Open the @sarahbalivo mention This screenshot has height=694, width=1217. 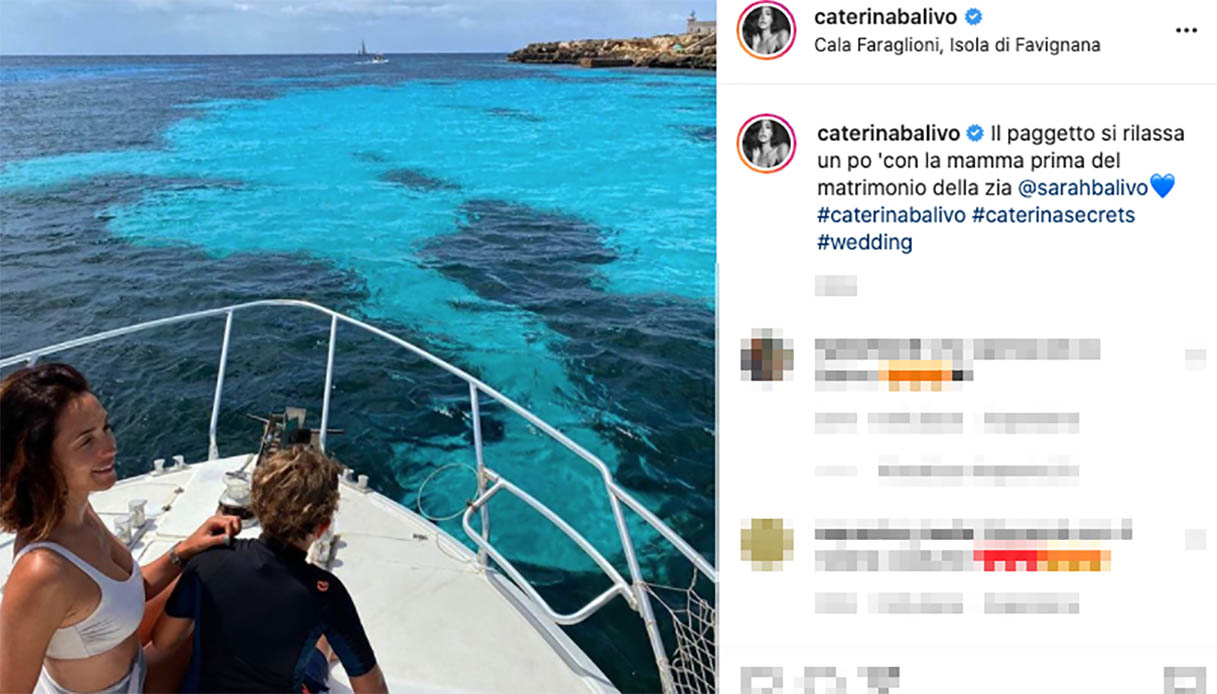(1083, 188)
